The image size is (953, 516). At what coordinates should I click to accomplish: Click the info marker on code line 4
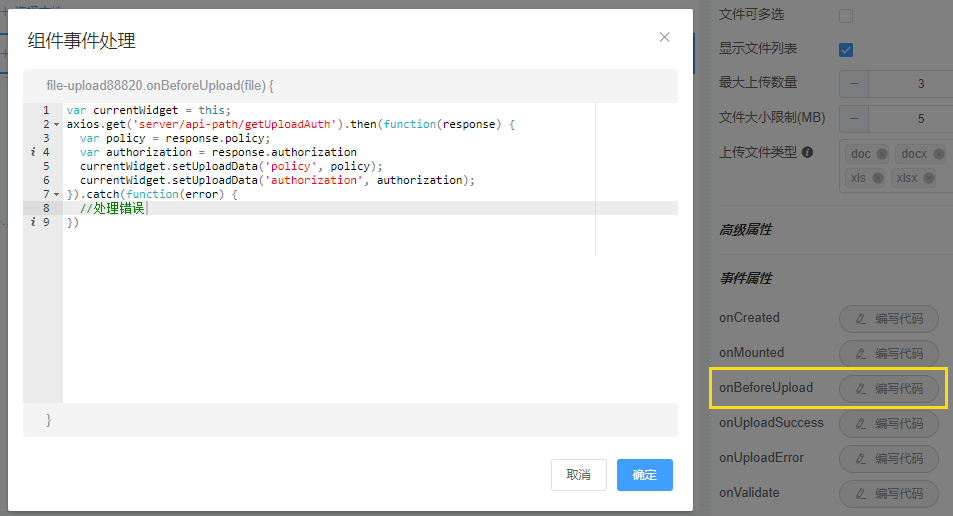point(33,152)
